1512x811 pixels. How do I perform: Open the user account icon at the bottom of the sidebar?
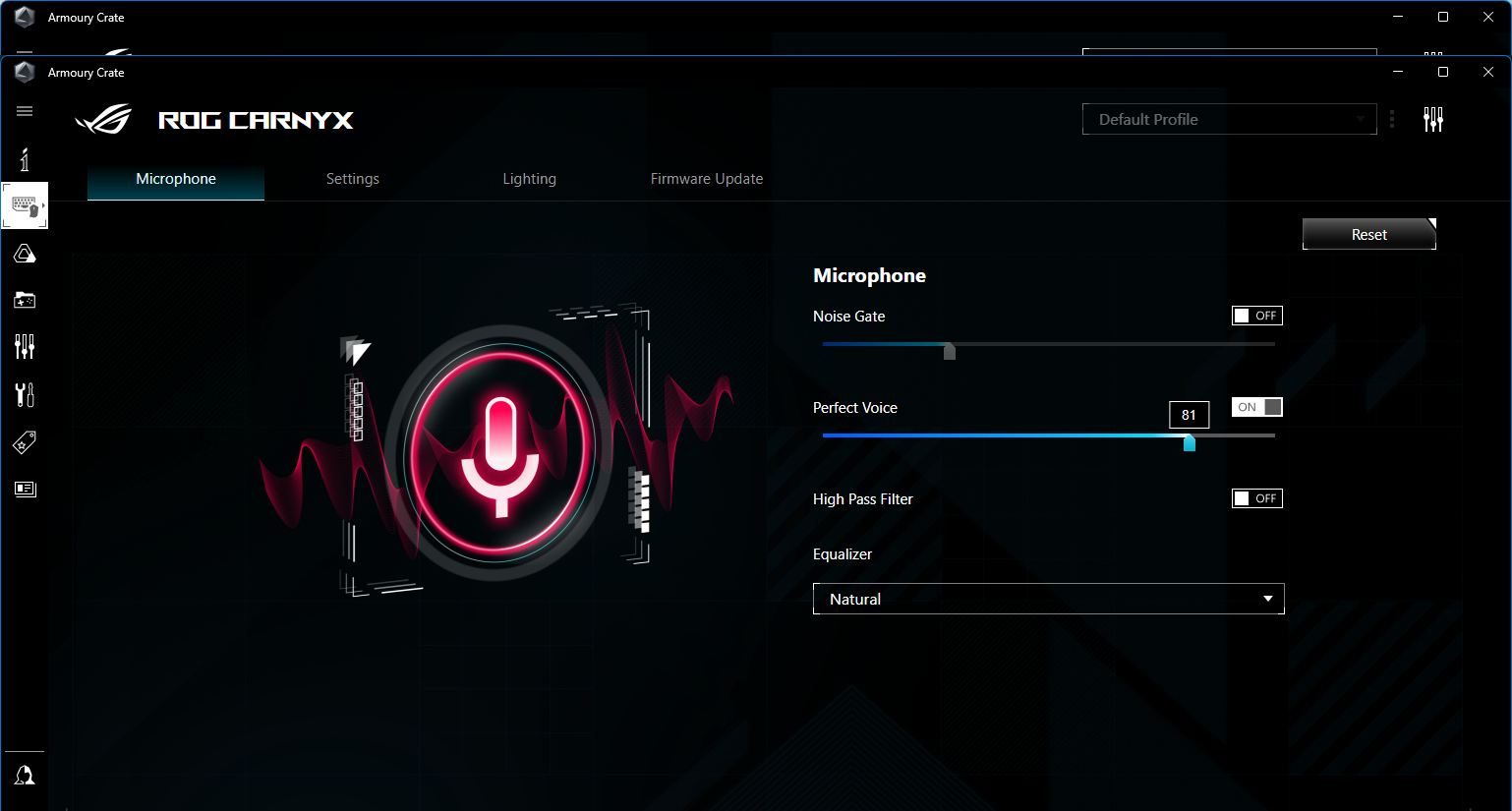[25, 776]
